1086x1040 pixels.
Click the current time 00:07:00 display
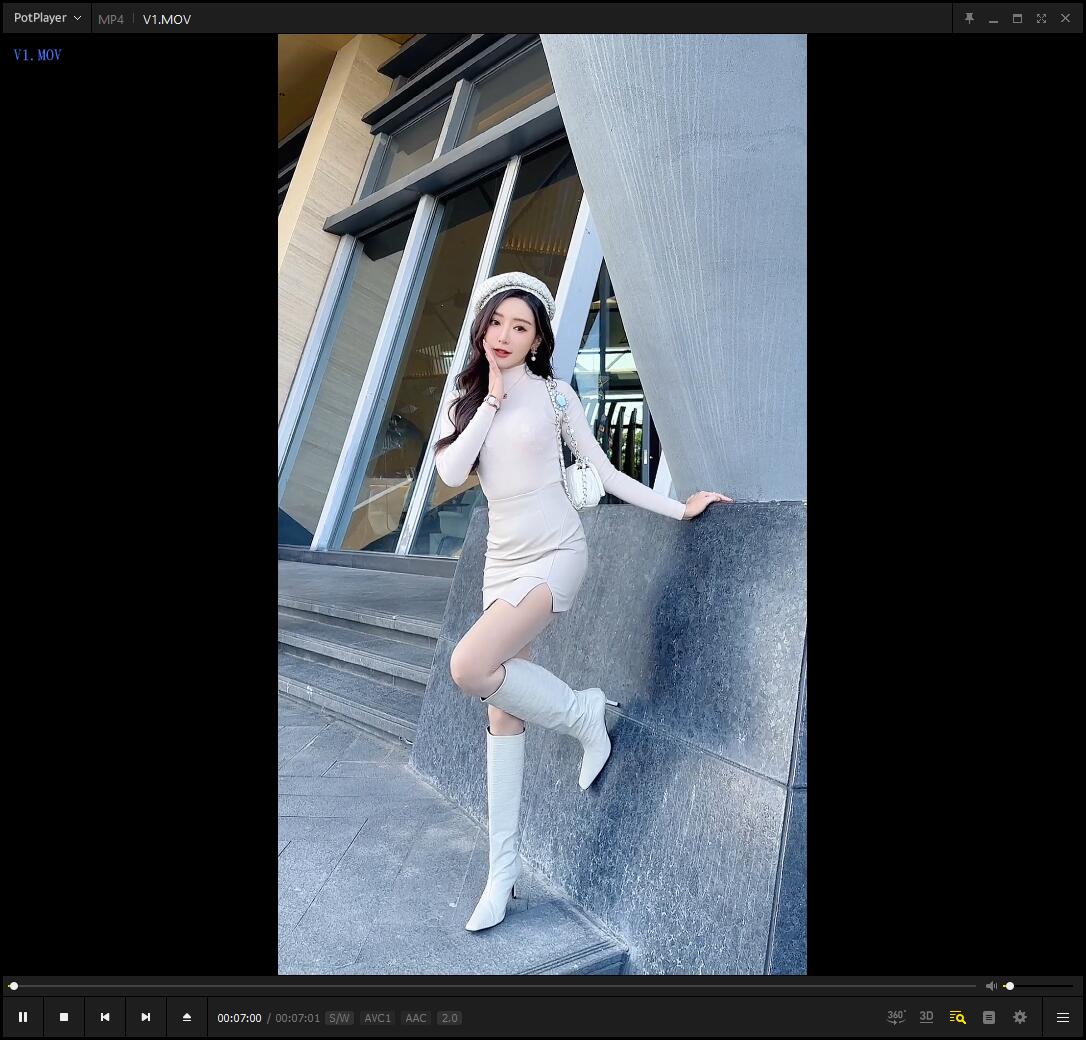pos(239,1018)
